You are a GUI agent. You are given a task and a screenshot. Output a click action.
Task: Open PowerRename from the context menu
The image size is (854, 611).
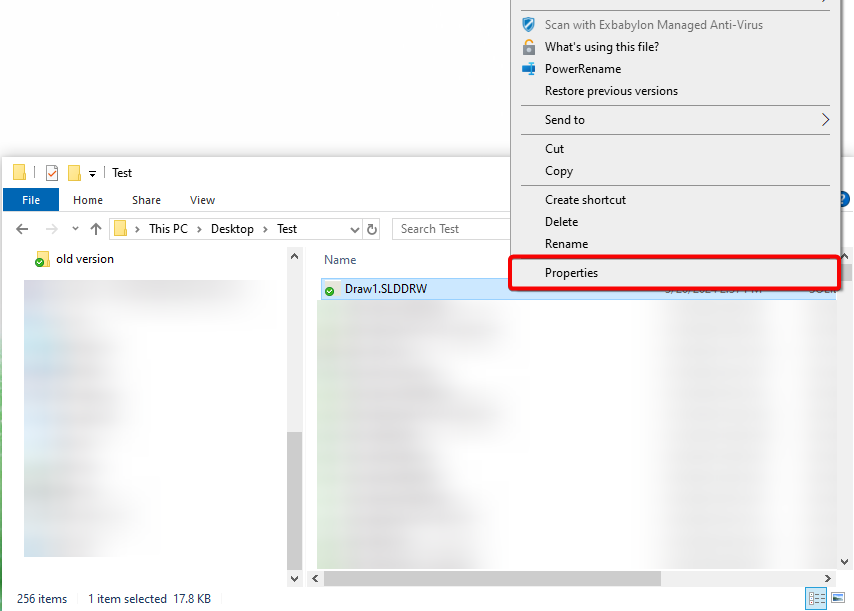[x=583, y=69]
